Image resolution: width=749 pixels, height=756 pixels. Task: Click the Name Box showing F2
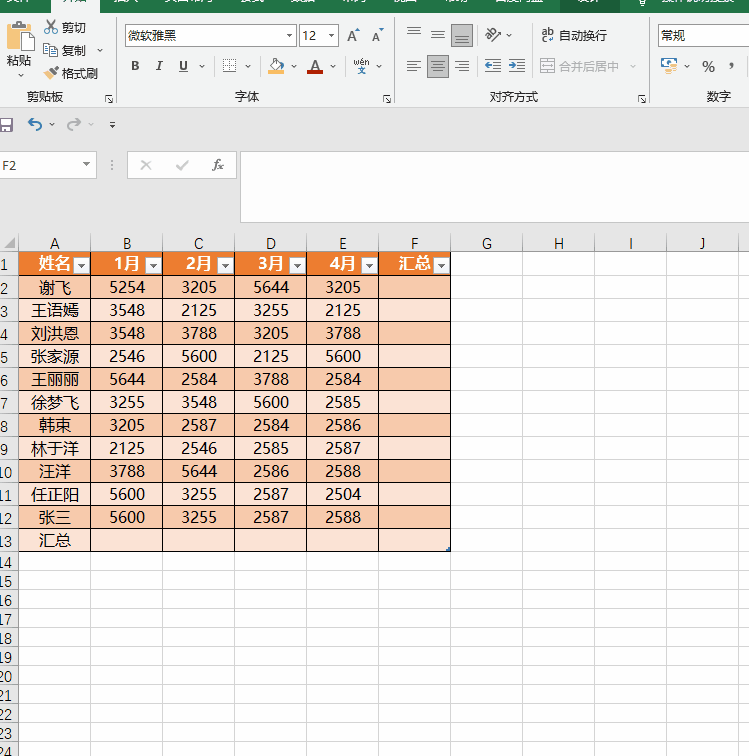[41, 165]
